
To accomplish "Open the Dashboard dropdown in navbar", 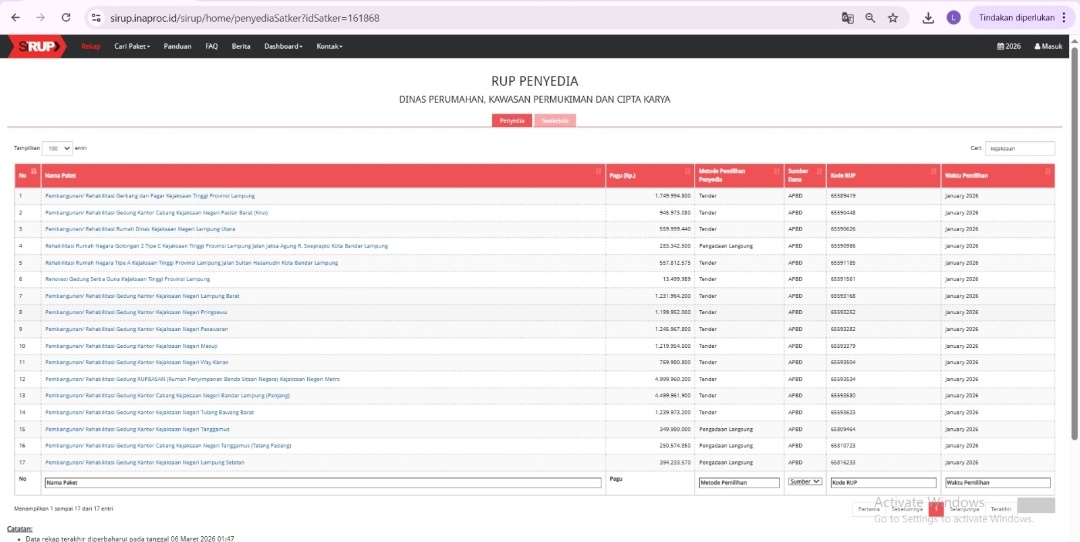I will (x=285, y=46).
